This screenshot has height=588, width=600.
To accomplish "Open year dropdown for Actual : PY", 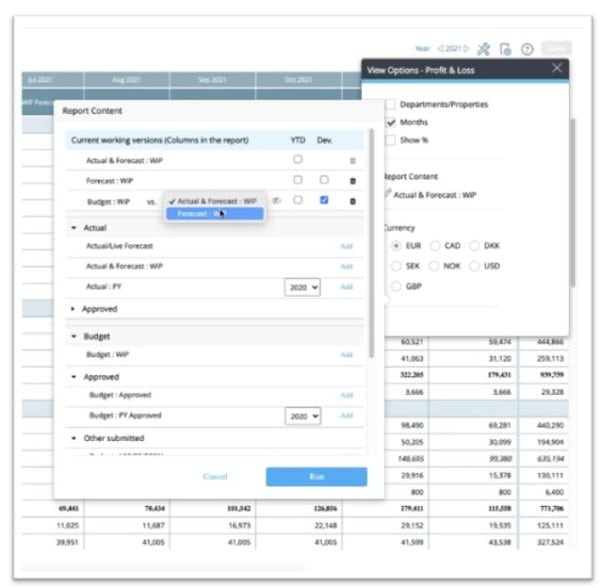I will pos(302,287).
